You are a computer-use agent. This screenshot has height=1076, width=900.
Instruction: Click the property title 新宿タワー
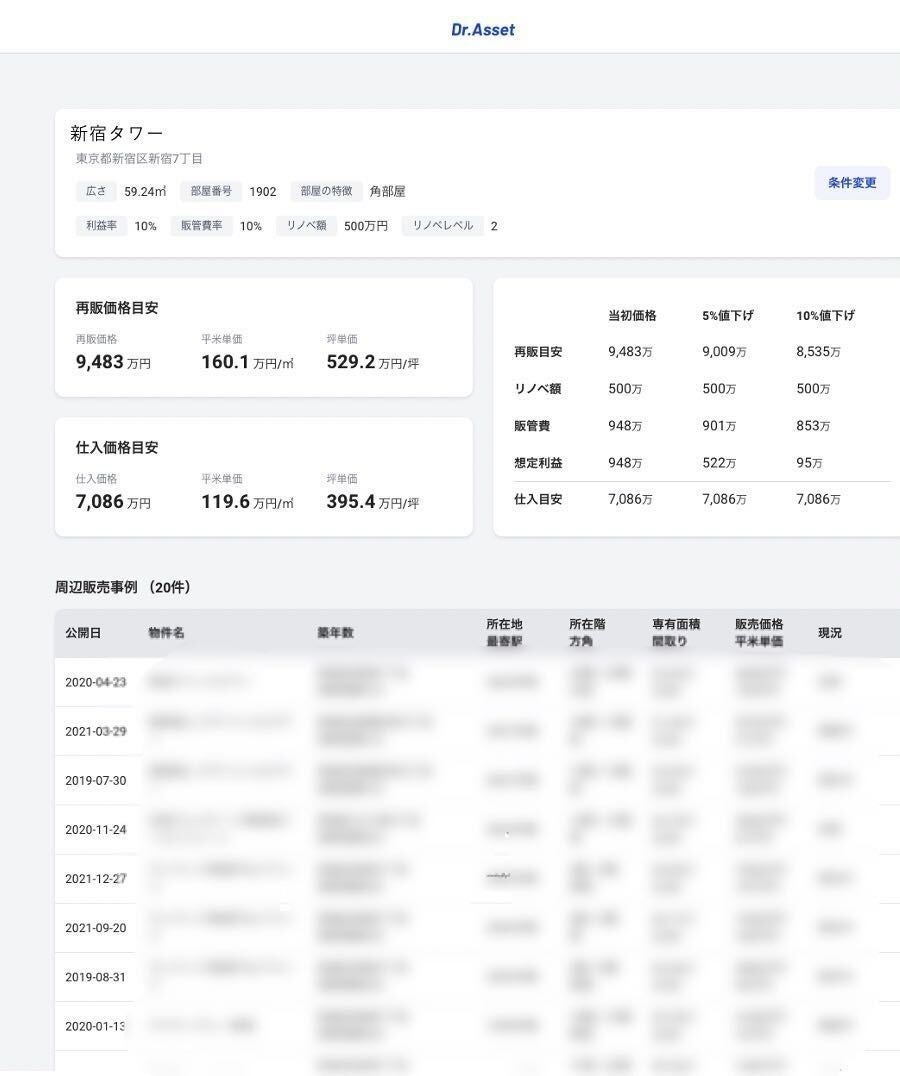116,131
